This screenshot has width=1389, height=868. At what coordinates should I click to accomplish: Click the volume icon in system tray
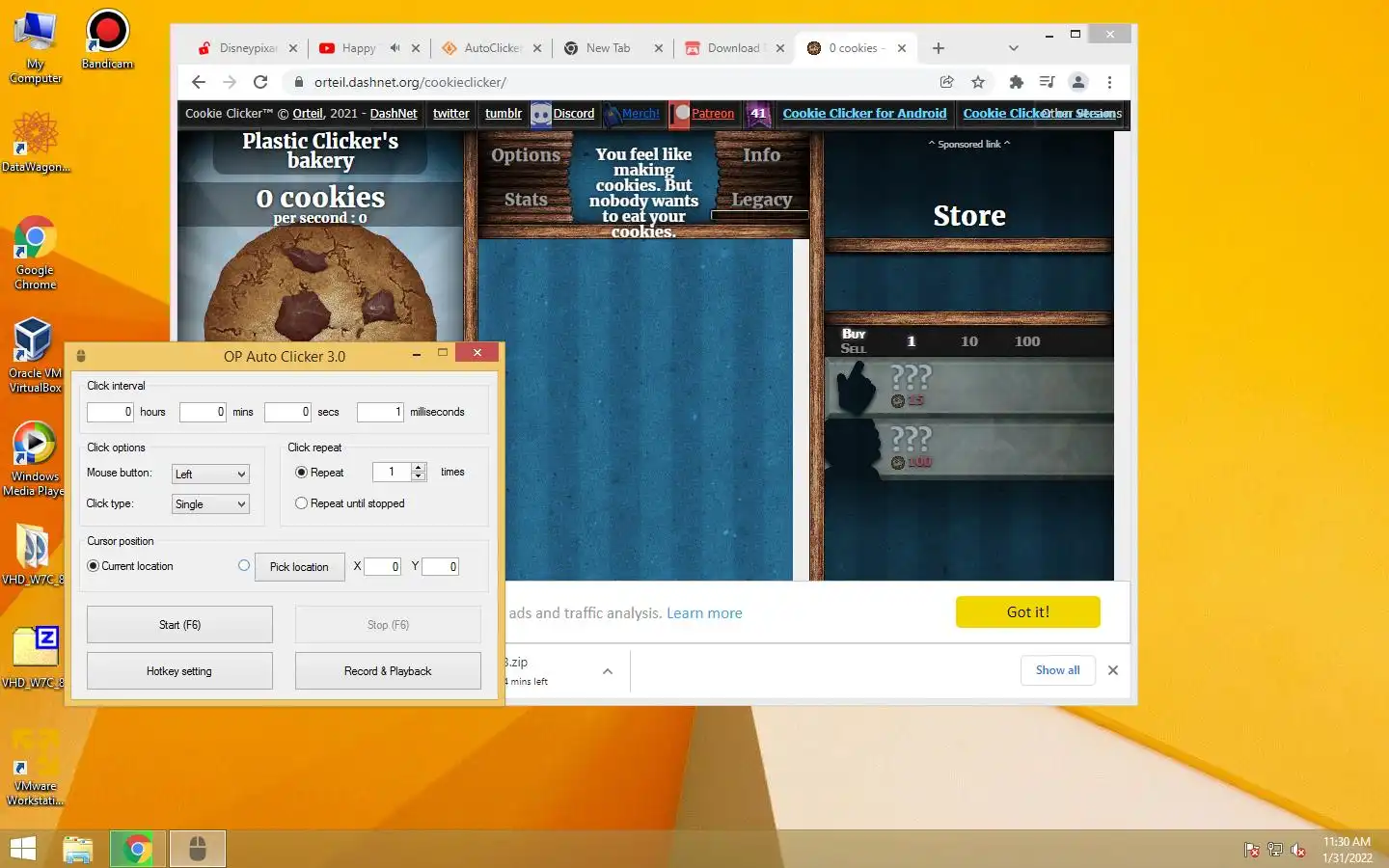(1298, 850)
